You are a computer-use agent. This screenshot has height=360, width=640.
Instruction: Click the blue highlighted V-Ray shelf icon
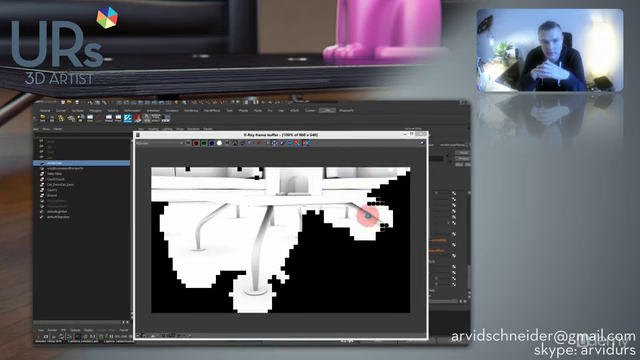128,118
